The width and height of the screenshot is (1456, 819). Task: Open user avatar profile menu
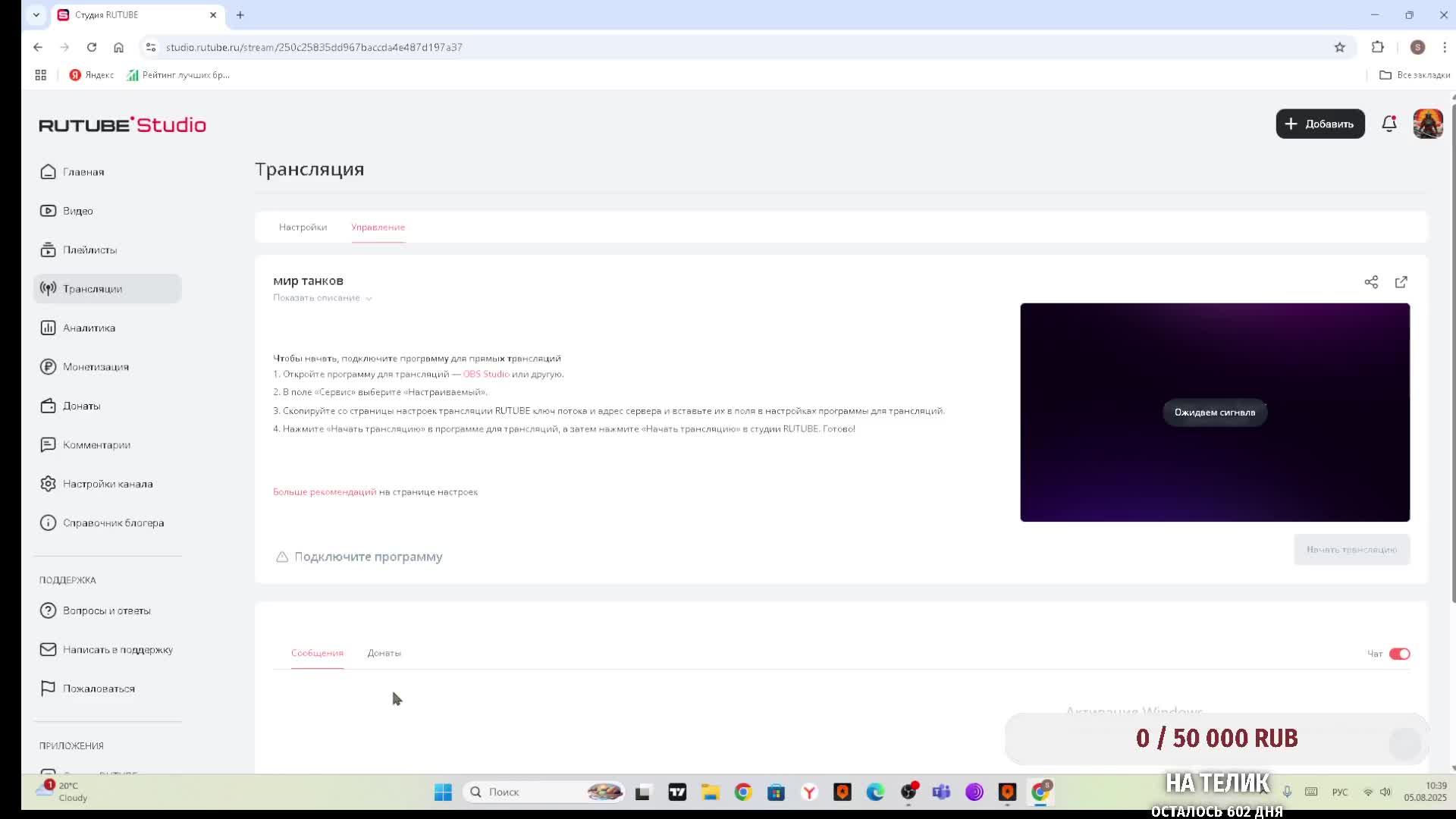click(x=1427, y=124)
